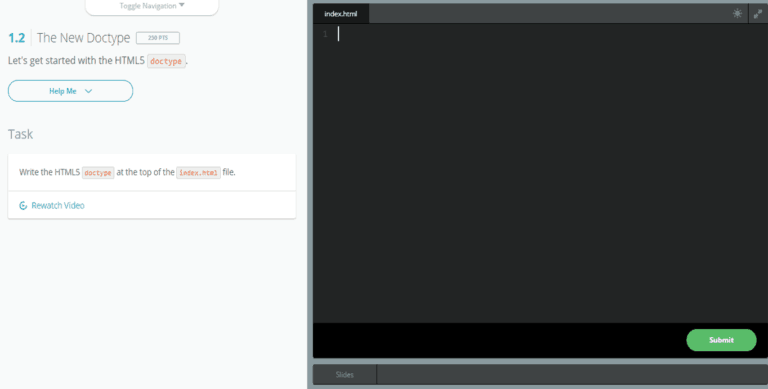Click the 'Task' heading
The image size is (768, 389).
coord(21,134)
